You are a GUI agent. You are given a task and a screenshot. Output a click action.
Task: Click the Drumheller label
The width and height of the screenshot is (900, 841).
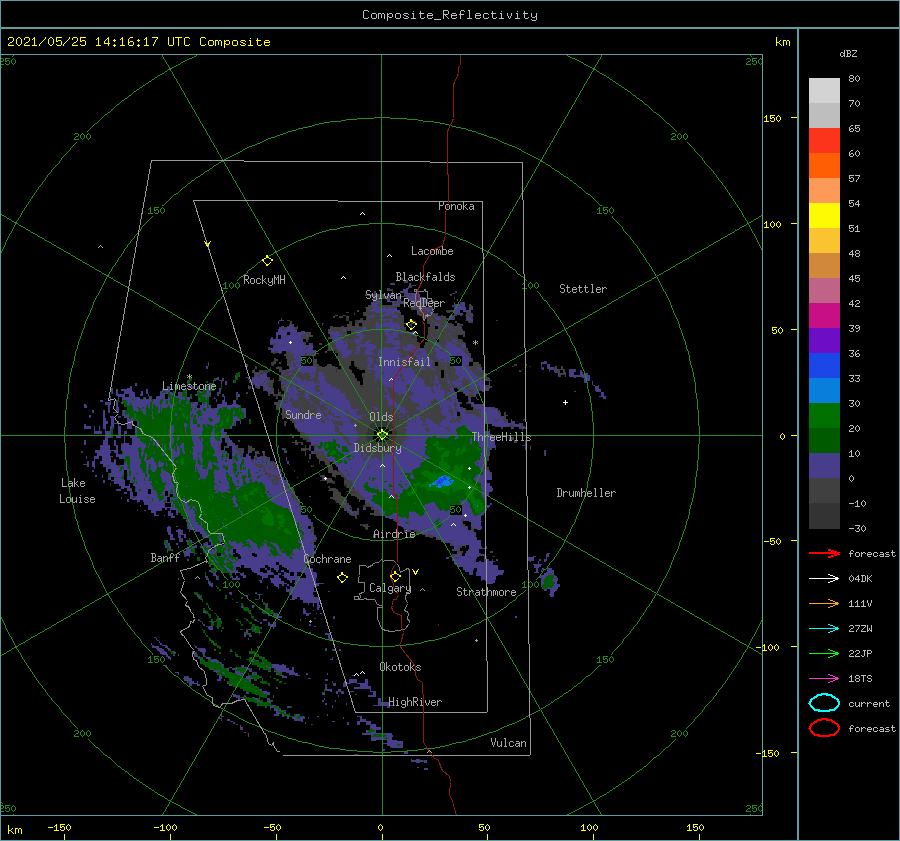pyautogui.click(x=586, y=493)
